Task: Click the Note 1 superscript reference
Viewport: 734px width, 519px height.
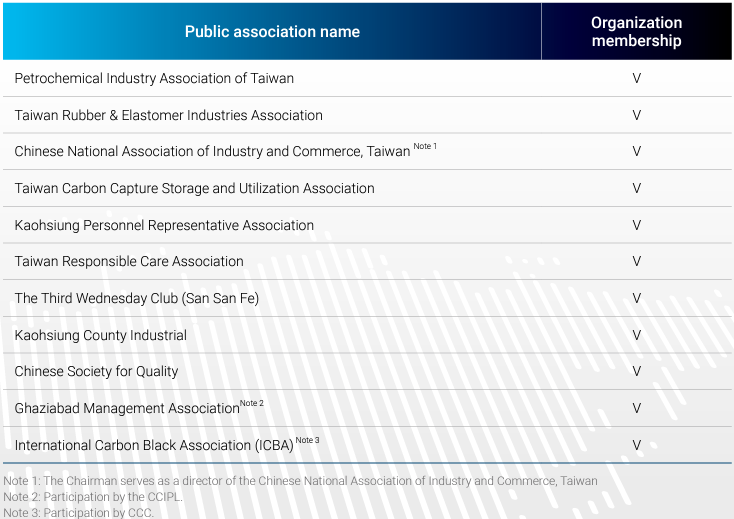Action: click(x=425, y=146)
